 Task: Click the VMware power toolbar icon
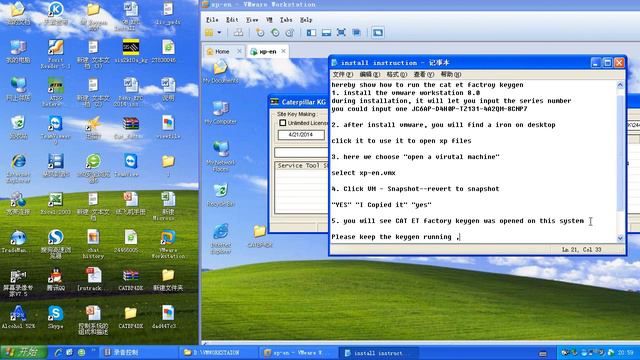209,33
